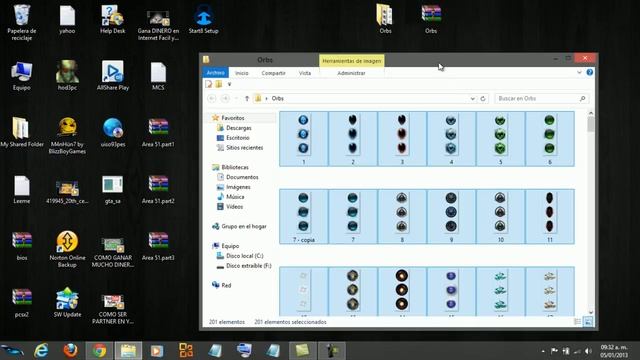Open the Papelera de reciclaje desktop icon

(22, 22)
